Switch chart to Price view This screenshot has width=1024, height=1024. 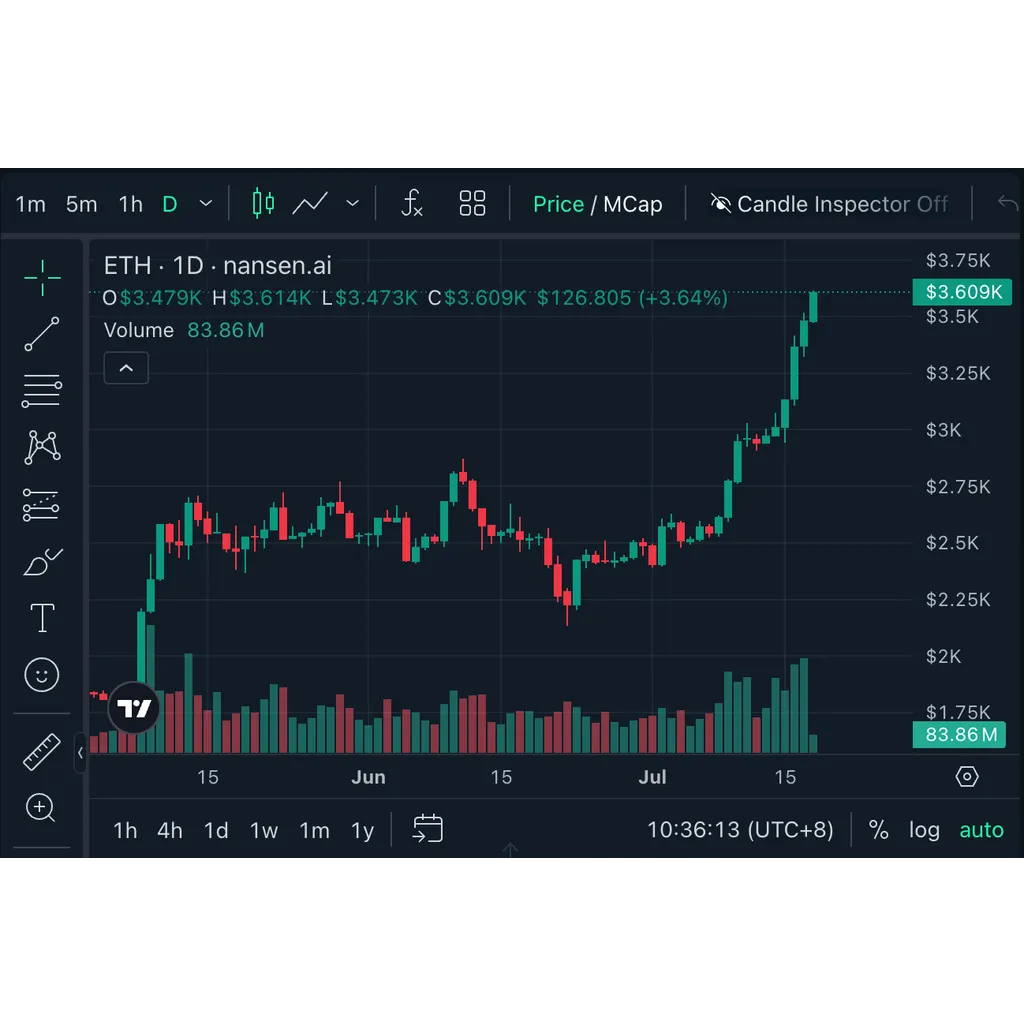coord(558,204)
